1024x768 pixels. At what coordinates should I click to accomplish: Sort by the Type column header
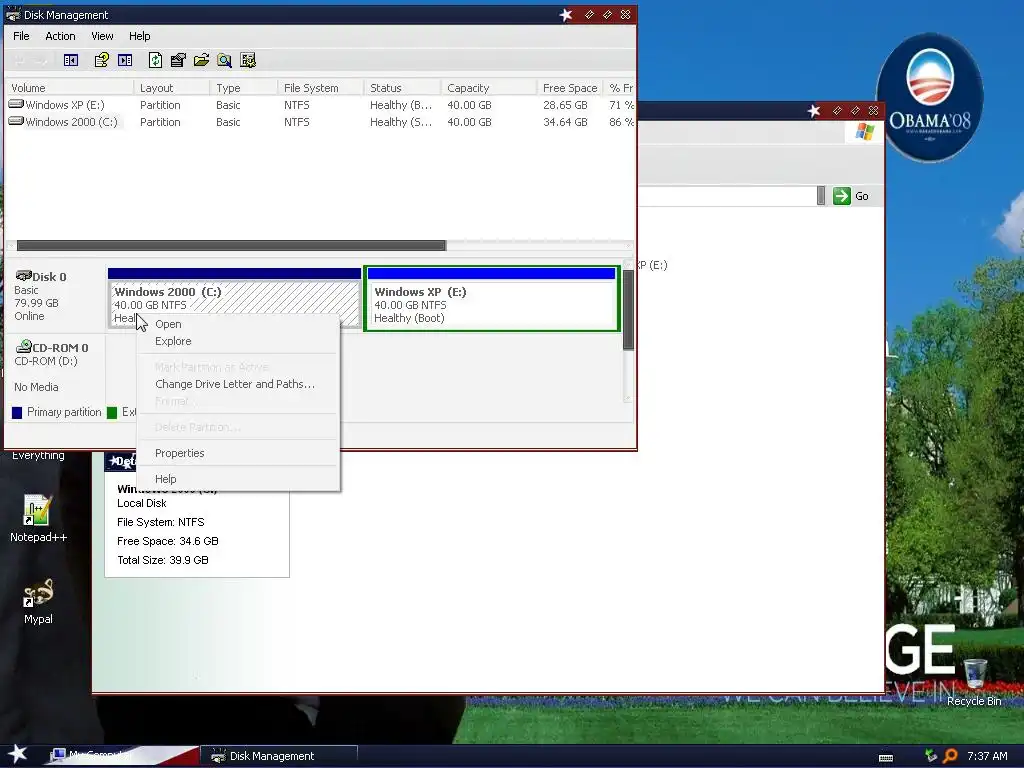pyautogui.click(x=244, y=88)
